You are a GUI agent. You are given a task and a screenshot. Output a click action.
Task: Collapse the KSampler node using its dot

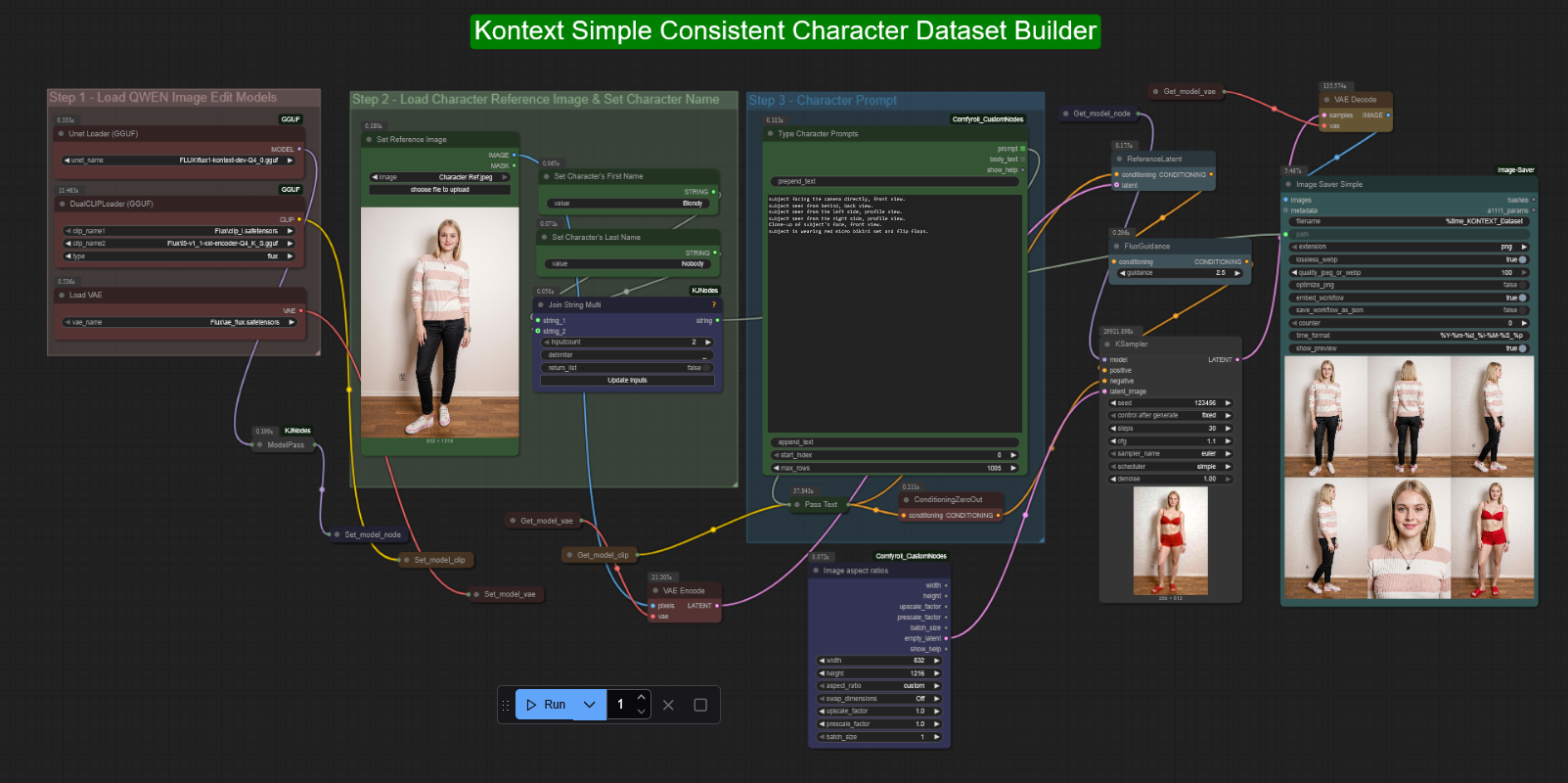coord(1107,345)
